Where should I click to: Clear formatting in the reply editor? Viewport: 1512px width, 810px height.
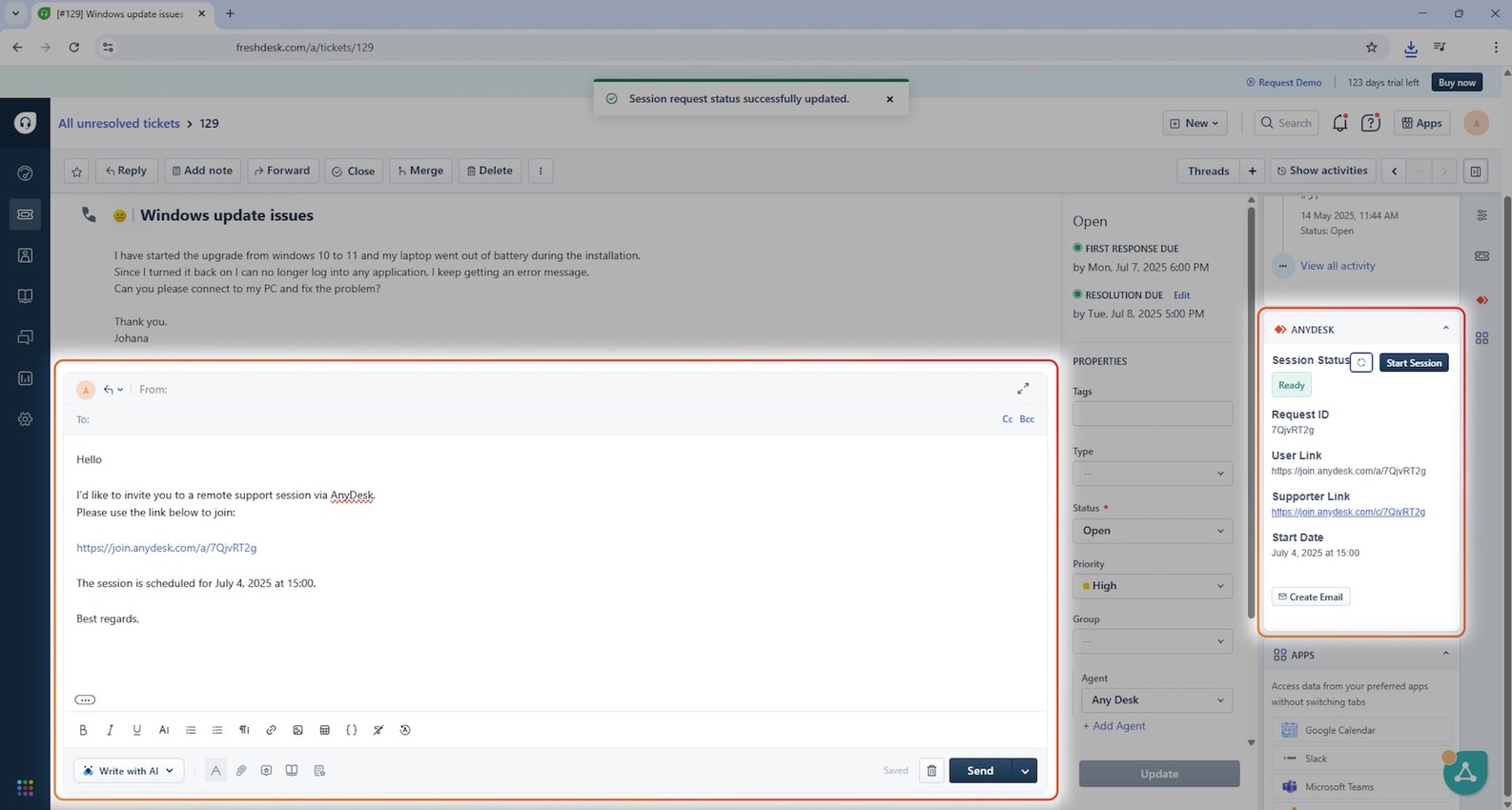tap(378, 730)
